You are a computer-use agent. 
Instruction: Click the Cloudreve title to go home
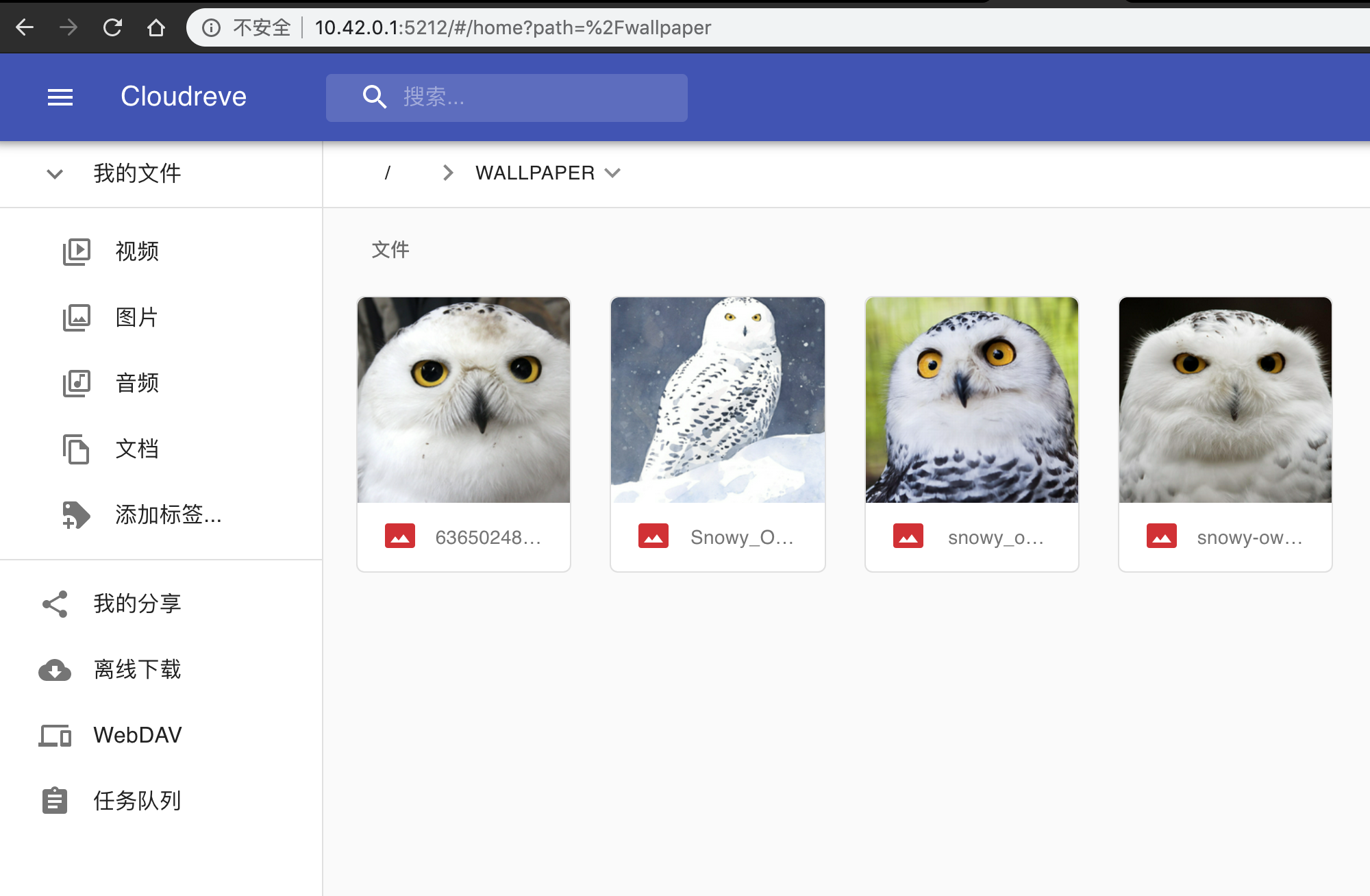(x=183, y=97)
